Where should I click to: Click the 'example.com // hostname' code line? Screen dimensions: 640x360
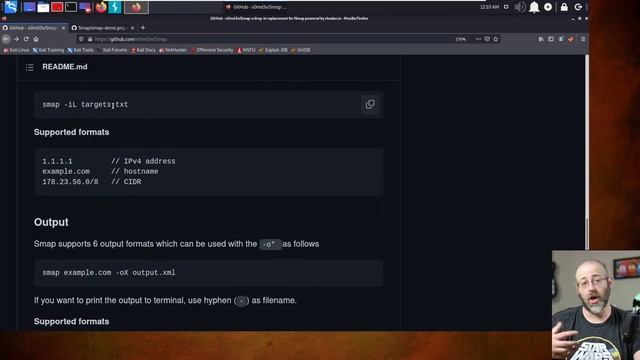[100, 171]
